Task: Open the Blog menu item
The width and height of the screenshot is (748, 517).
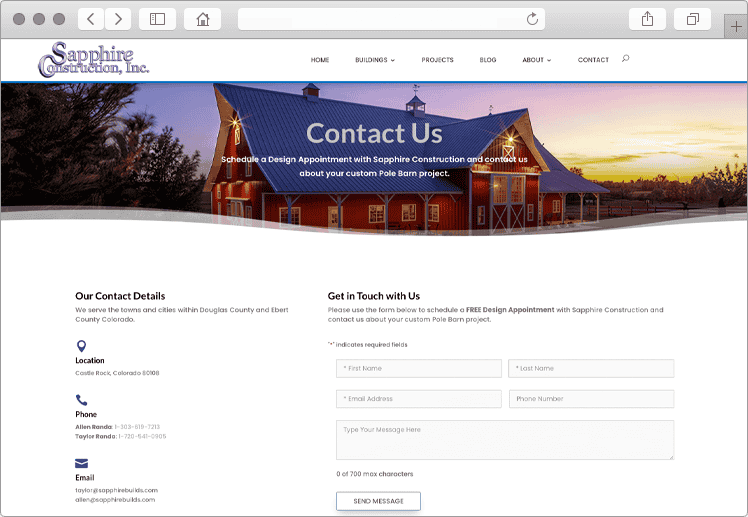Action: [488, 60]
